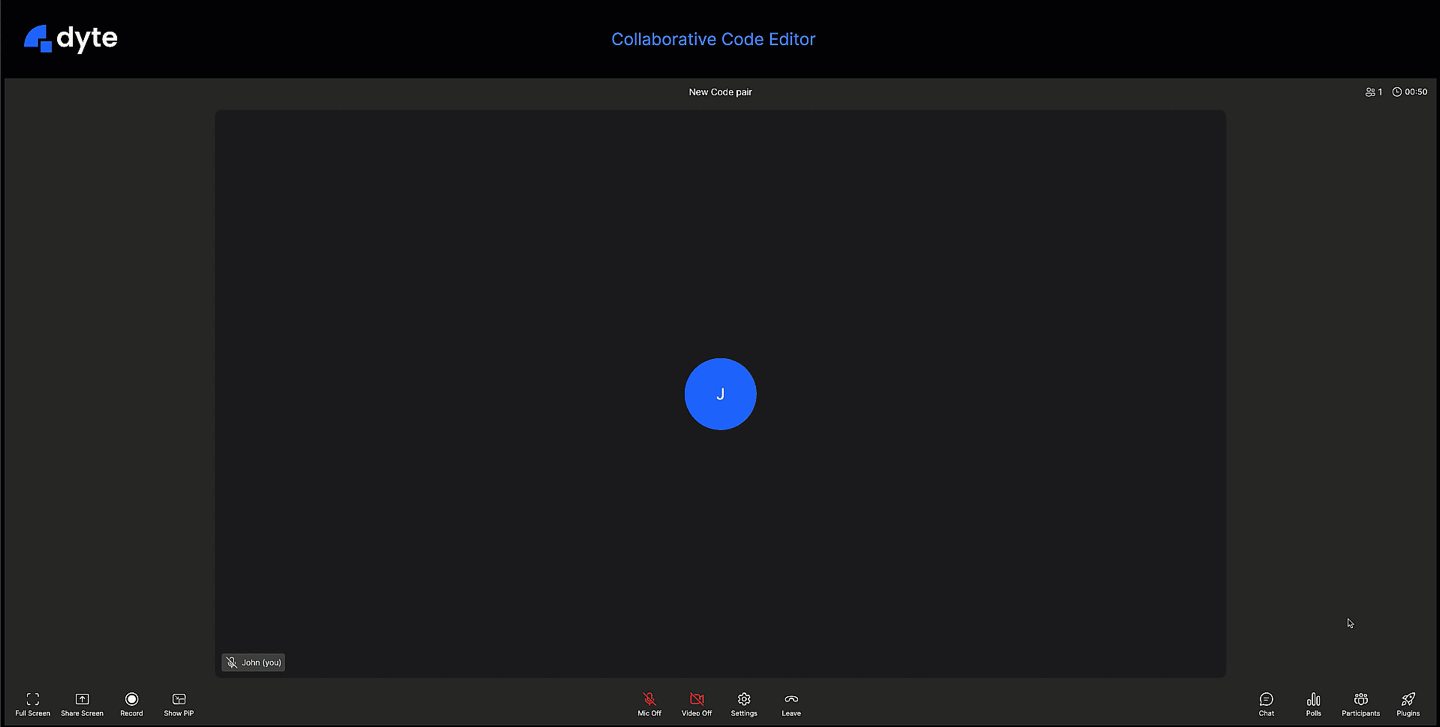Open the Chat panel
This screenshot has height=727, width=1440.
(x=1266, y=703)
